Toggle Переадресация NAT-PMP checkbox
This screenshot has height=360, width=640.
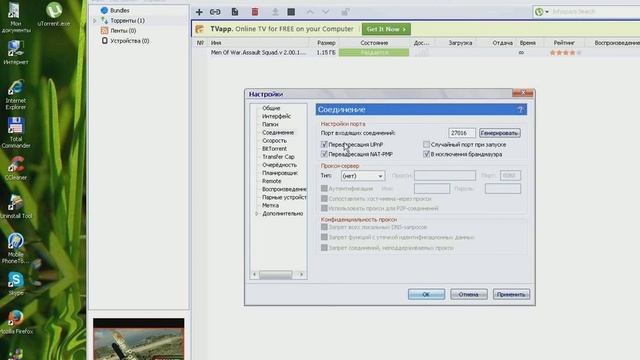coord(324,154)
